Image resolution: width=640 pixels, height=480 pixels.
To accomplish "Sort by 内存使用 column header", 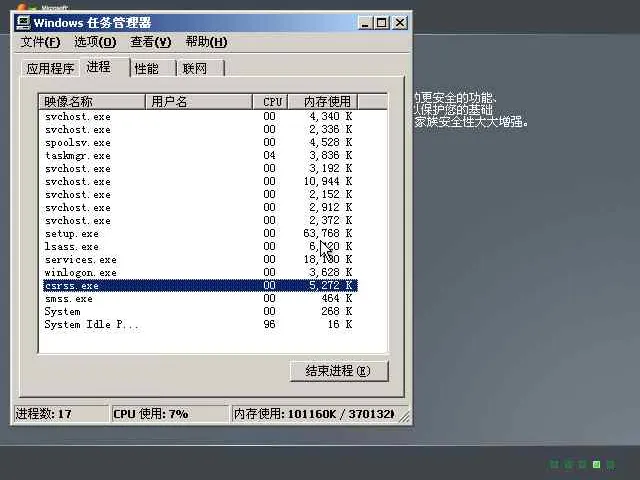I will [323, 102].
